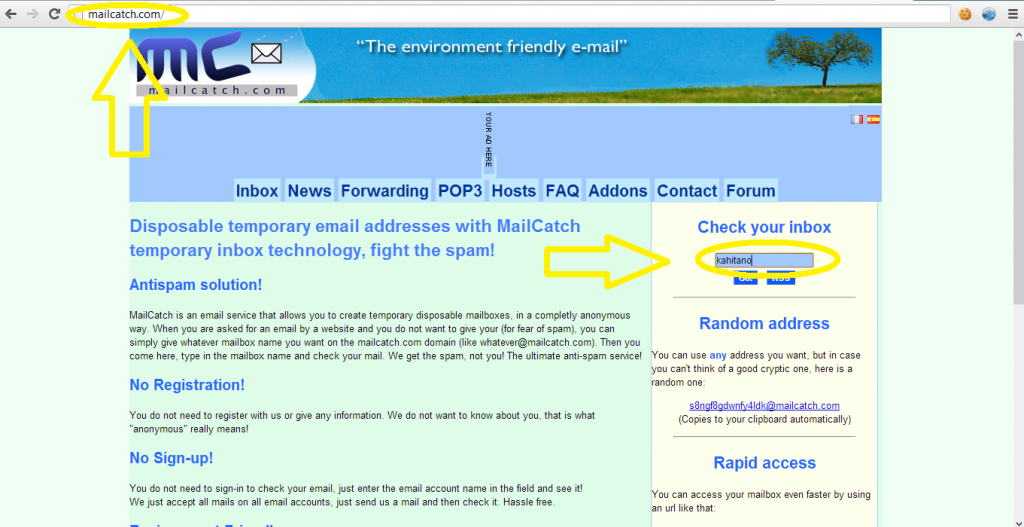Visit the Addons tab
Image resolution: width=1024 pixels, height=527 pixels.
tap(618, 191)
